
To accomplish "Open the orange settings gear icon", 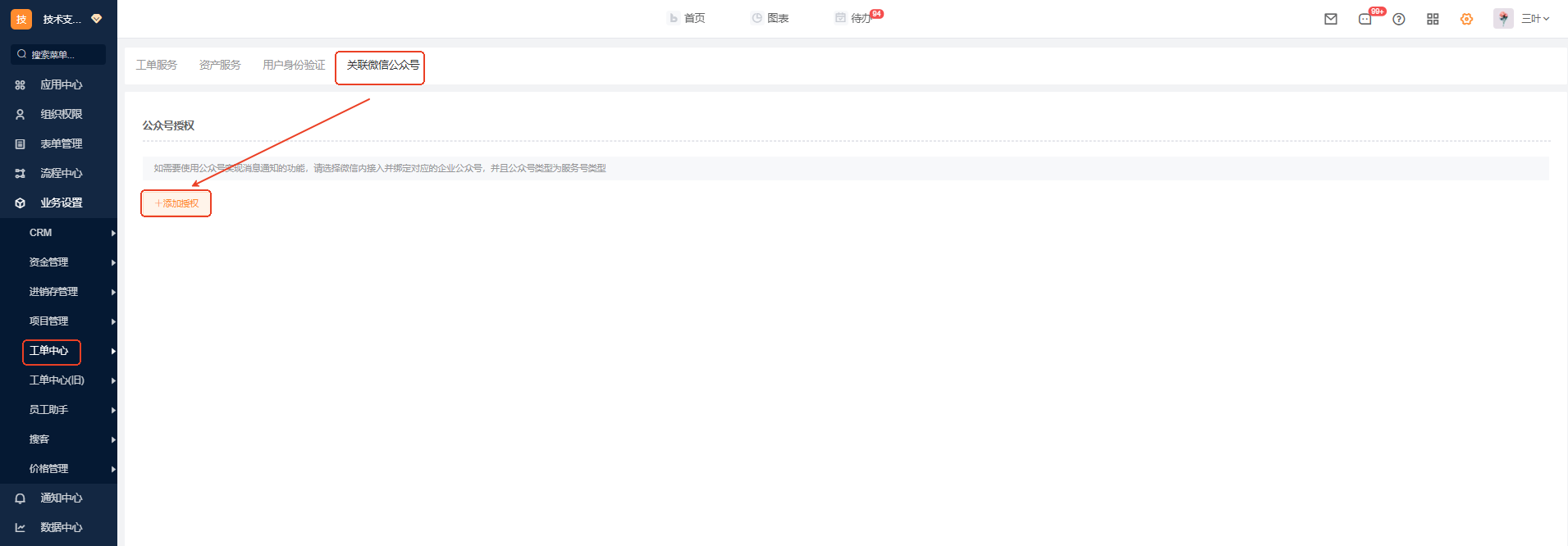I will pos(1466,19).
